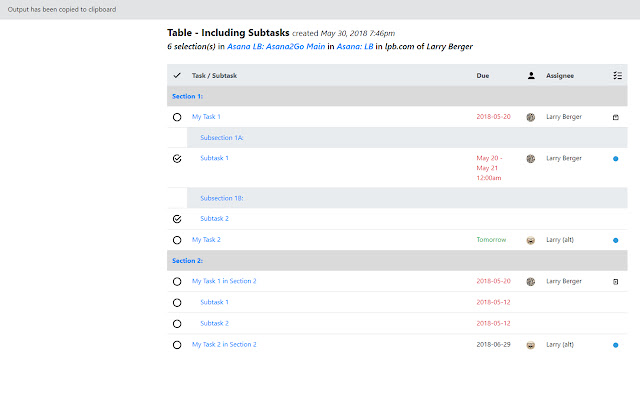Click the checklist icon in the header's last column

[x=616, y=75]
